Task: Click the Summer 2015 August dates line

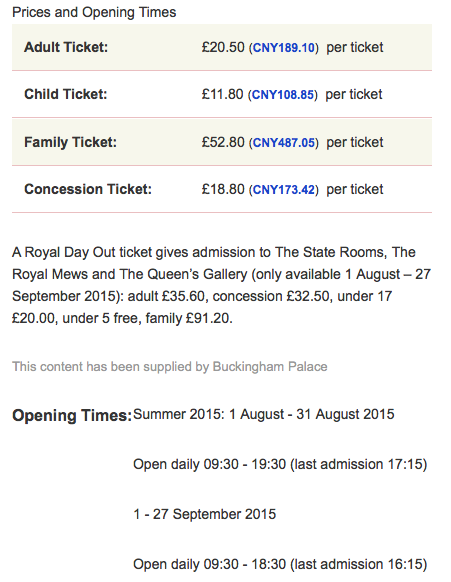Action: (x=264, y=414)
